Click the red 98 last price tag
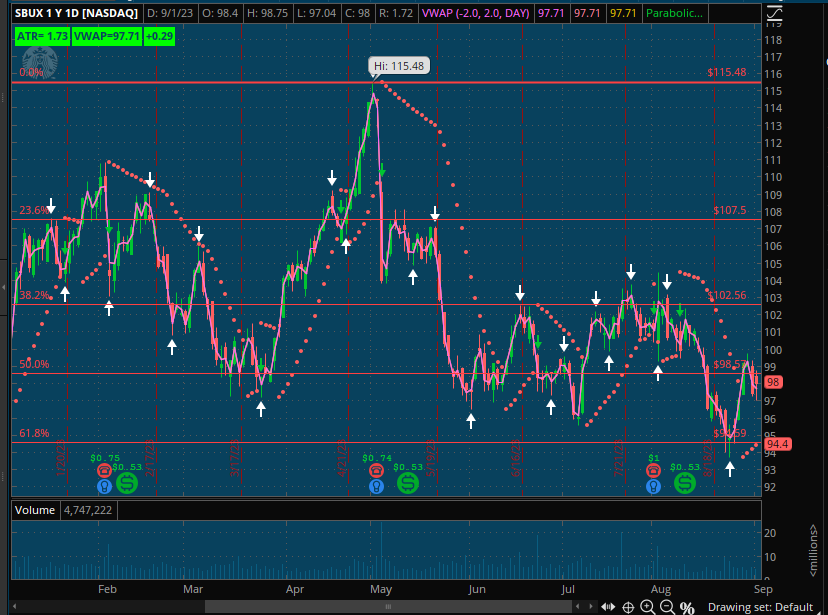This screenshot has height=615, width=828. point(773,382)
